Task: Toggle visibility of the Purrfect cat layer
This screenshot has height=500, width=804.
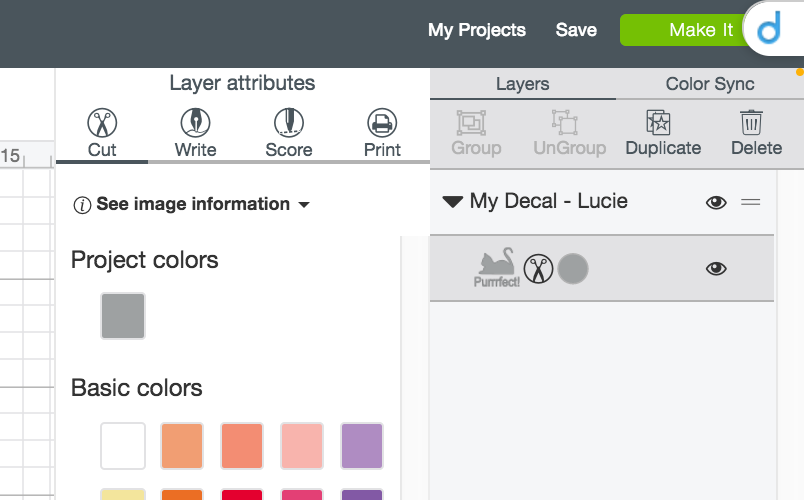Action: point(716,268)
